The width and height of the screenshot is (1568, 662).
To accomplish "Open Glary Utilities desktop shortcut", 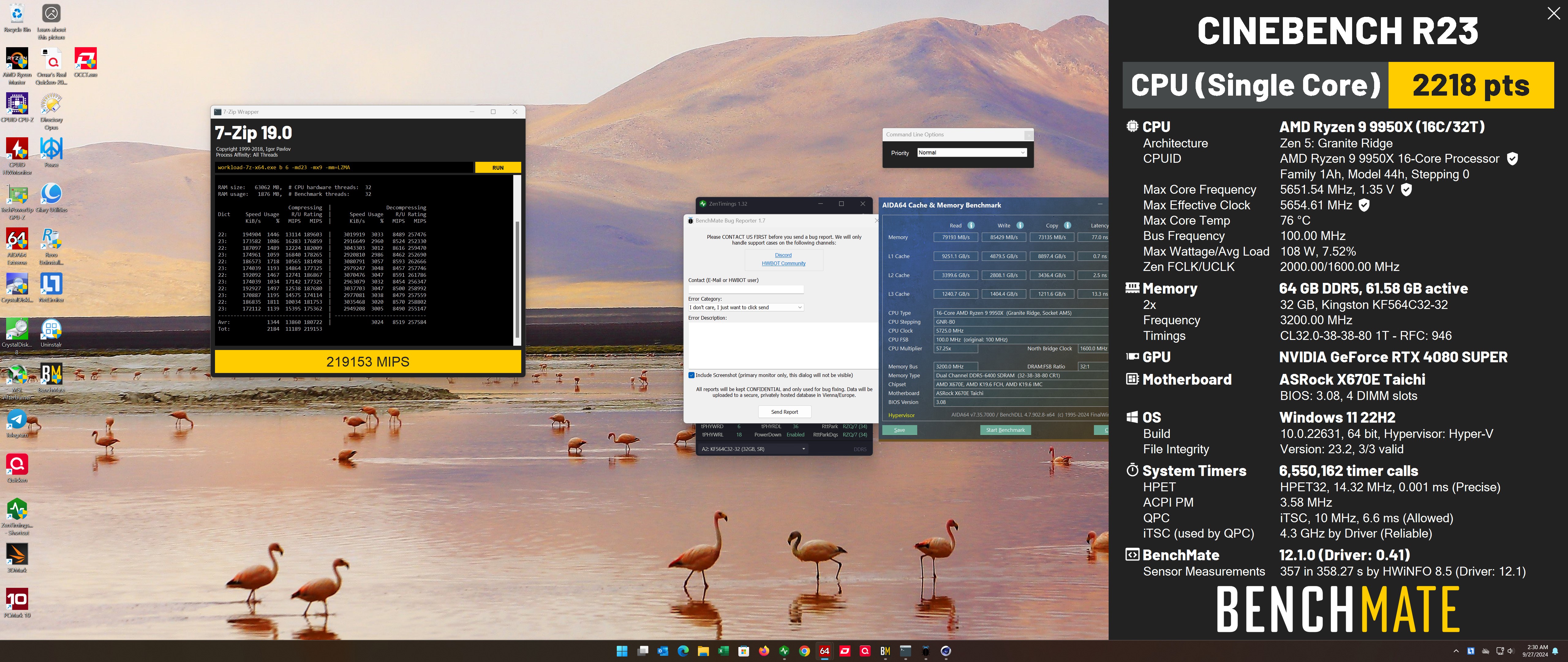I will pos(51,198).
